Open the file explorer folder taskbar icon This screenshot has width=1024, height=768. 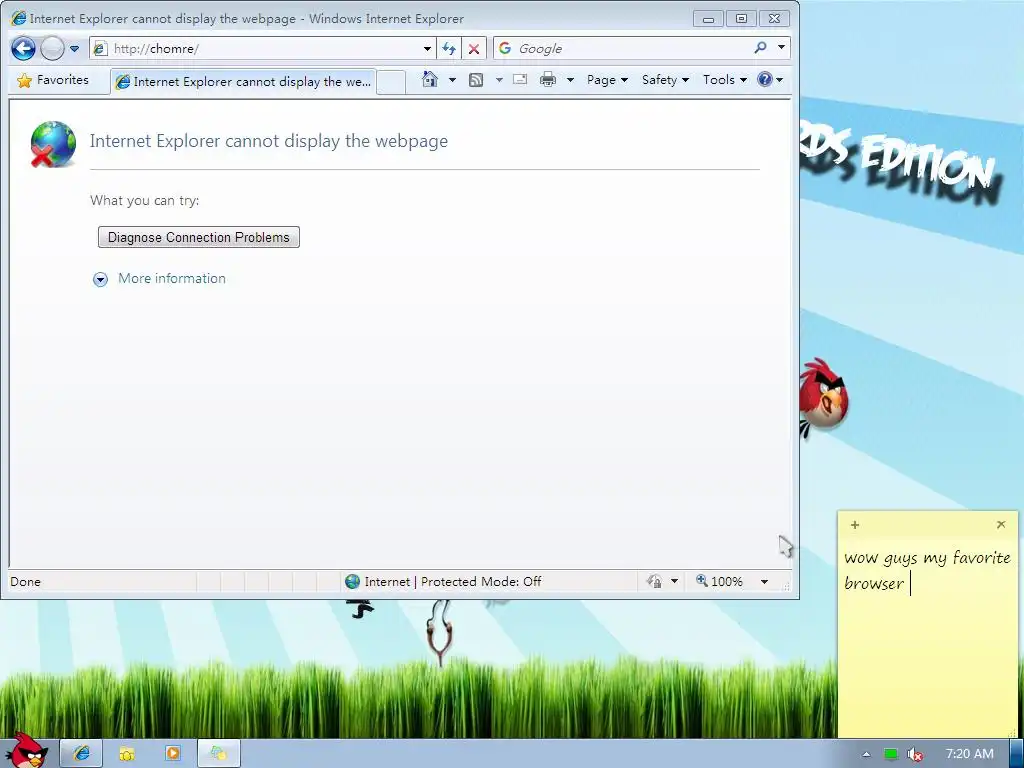127,754
